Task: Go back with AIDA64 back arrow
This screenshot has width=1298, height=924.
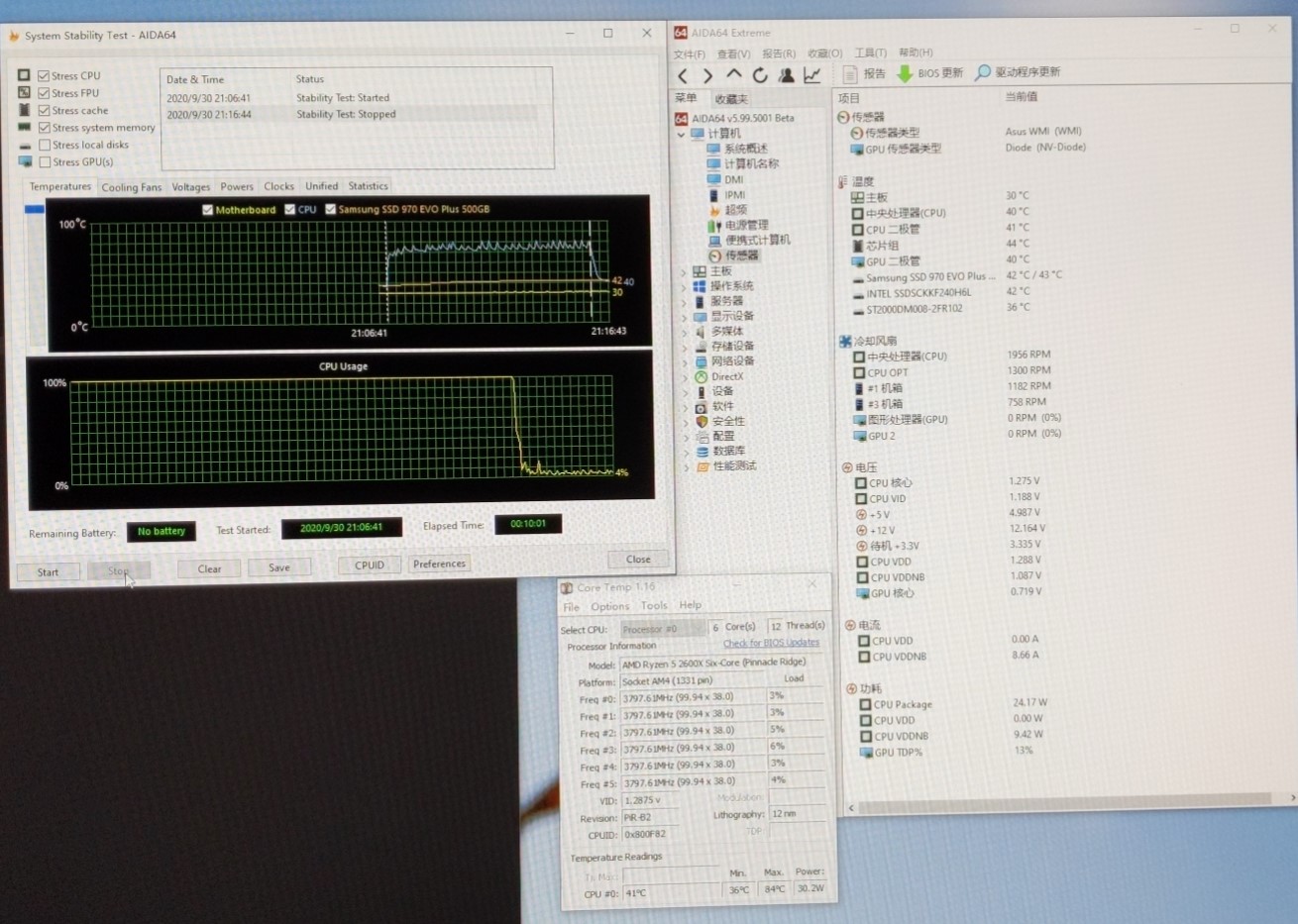Action: 683,75
